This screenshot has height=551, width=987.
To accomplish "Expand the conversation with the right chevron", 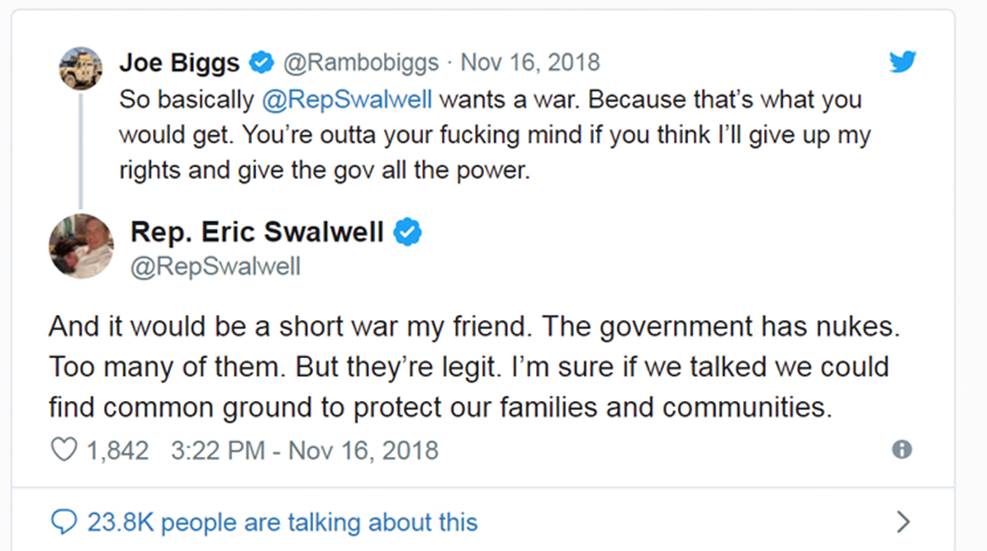I will (903, 522).
